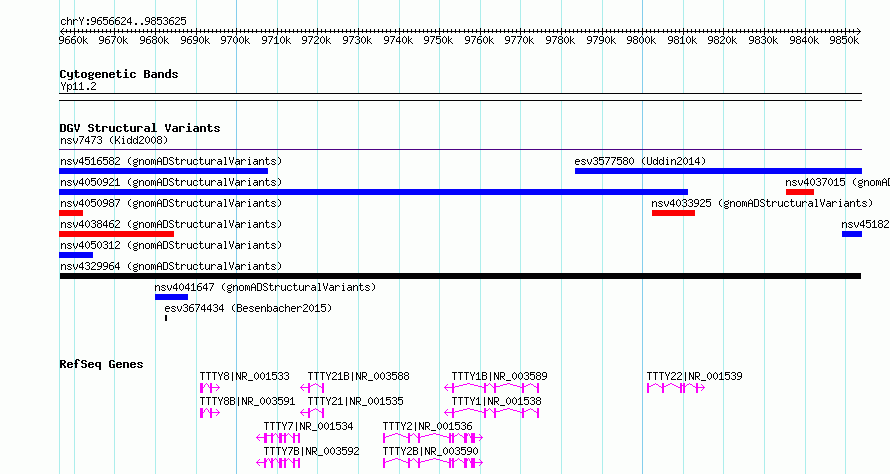Open TTTY2B|NR_003590 gene label
This screenshot has height=474, width=890.
[430, 451]
